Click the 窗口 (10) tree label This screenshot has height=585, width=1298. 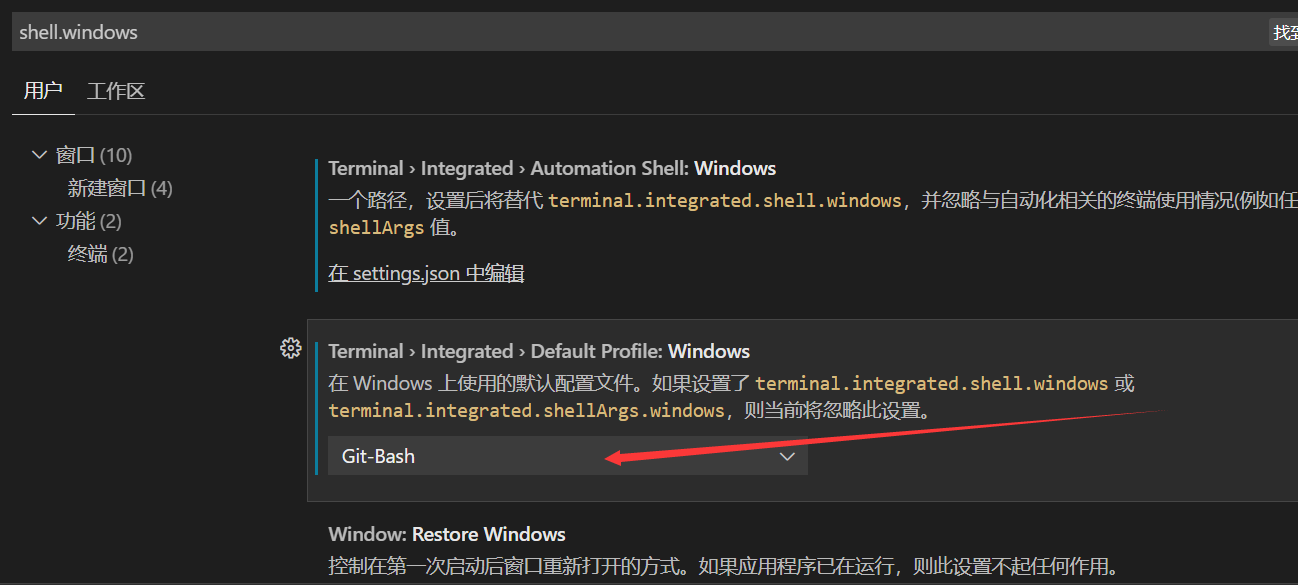point(94,155)
